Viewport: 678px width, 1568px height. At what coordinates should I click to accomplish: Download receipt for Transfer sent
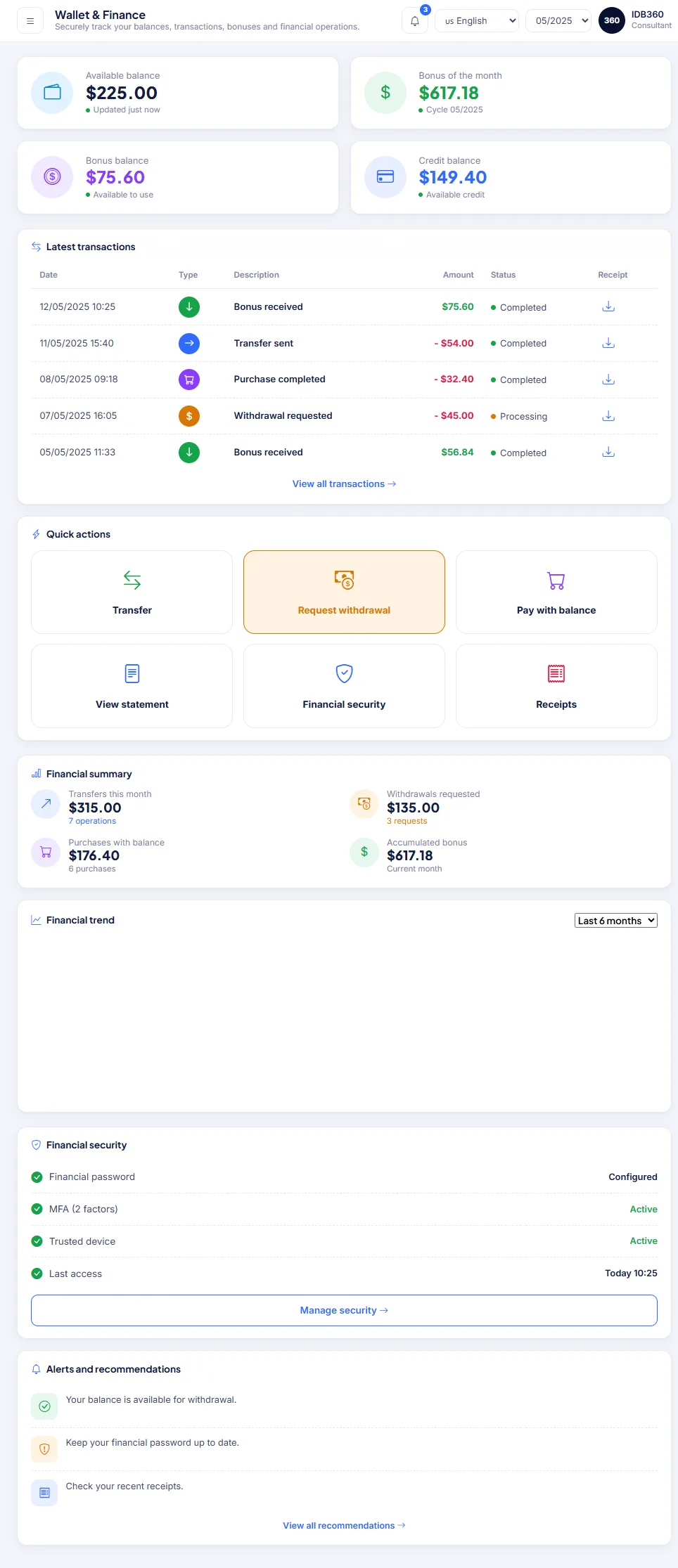pyautogui.click(x=608, y=343)
